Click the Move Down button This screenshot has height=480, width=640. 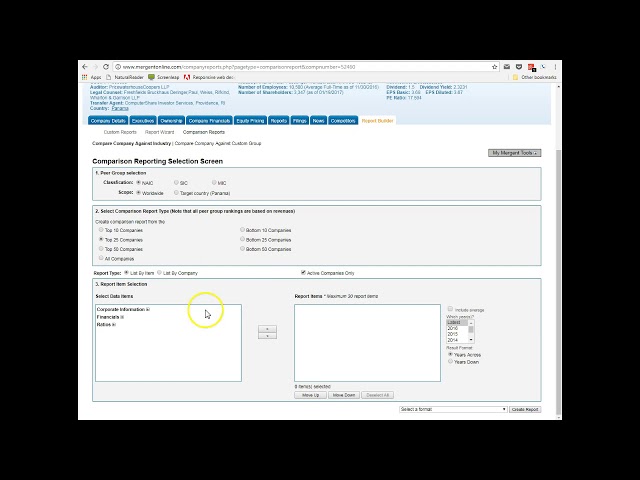(344, 395)
